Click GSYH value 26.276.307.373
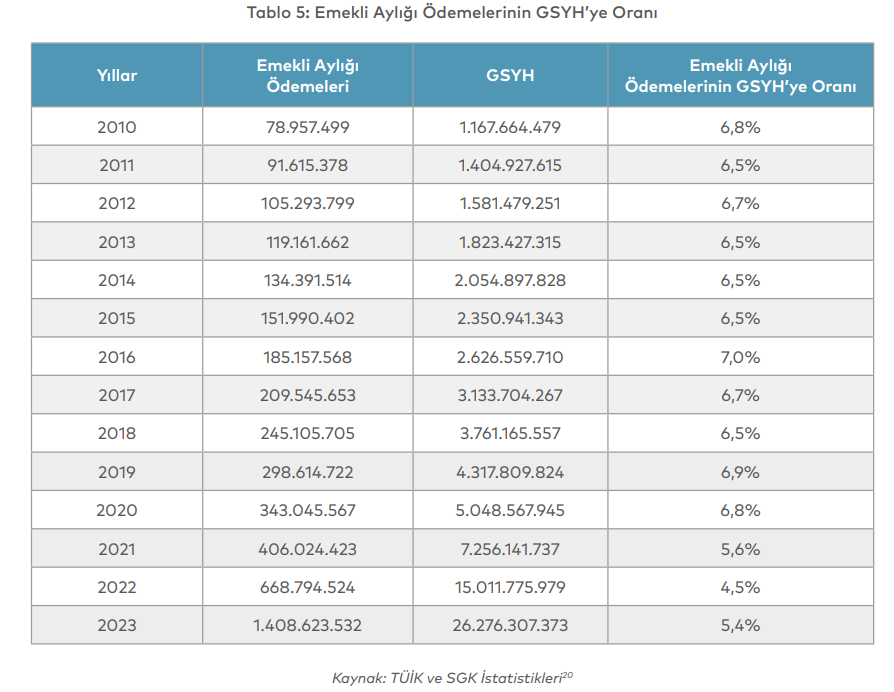 coord(510,625)
